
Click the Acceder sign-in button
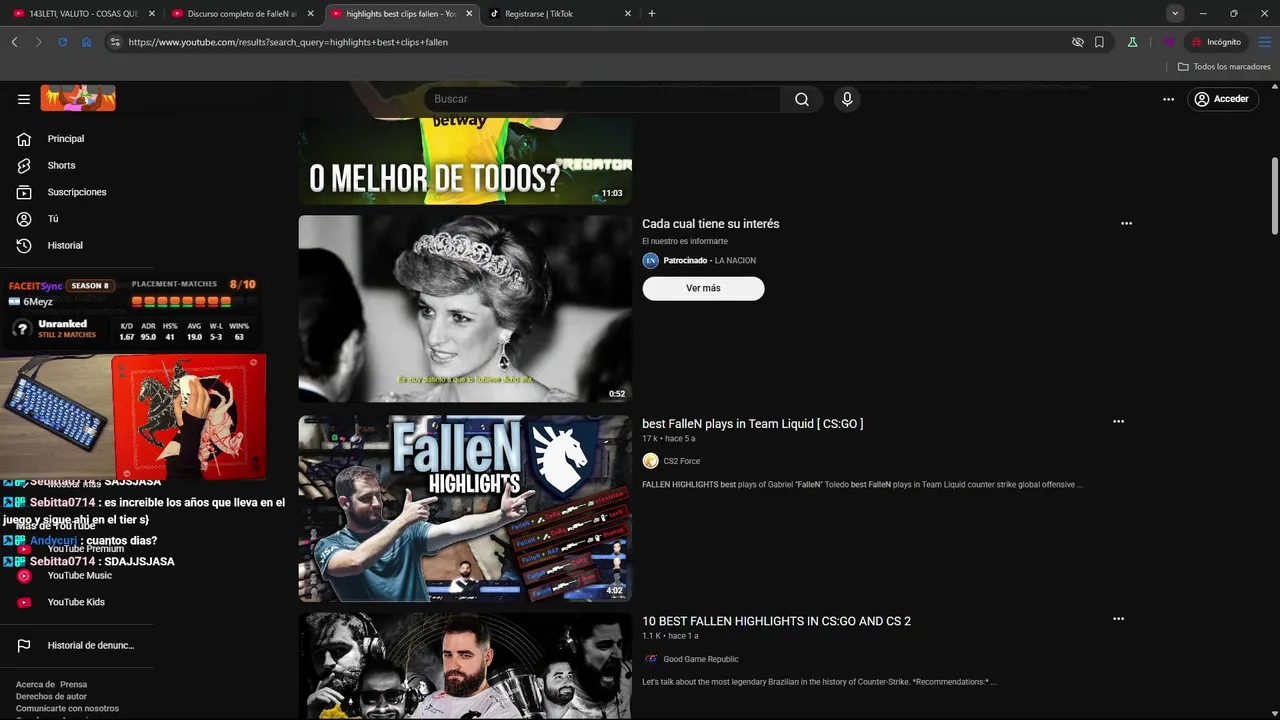[1221, 99]
